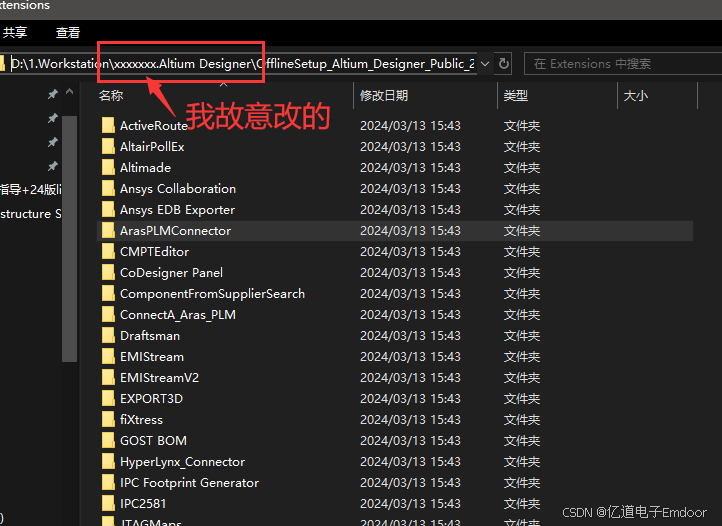Click the fiXtress folder icon
The image size is (722, 526).
pos(108,420)
